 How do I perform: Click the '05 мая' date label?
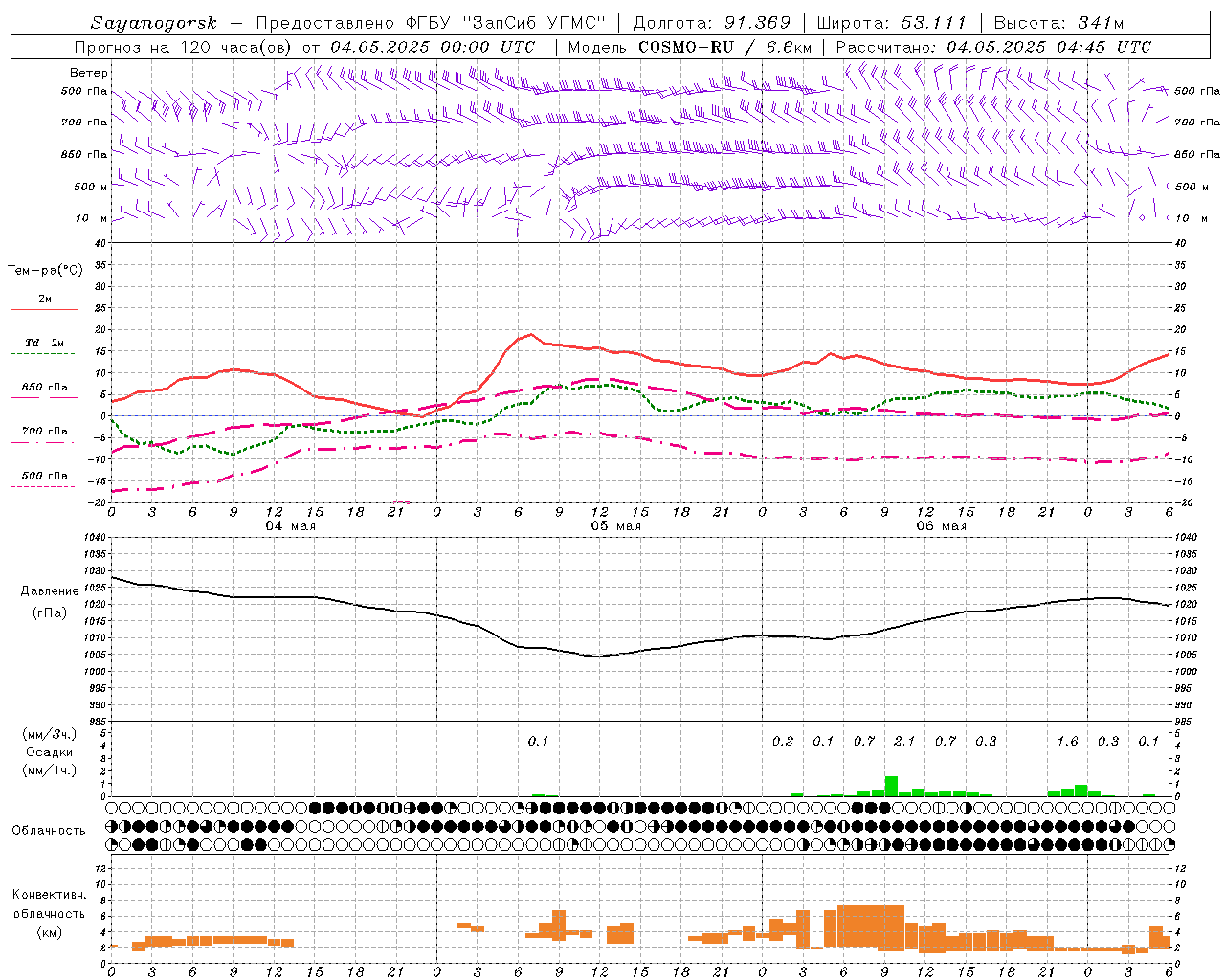click(615, 526)
